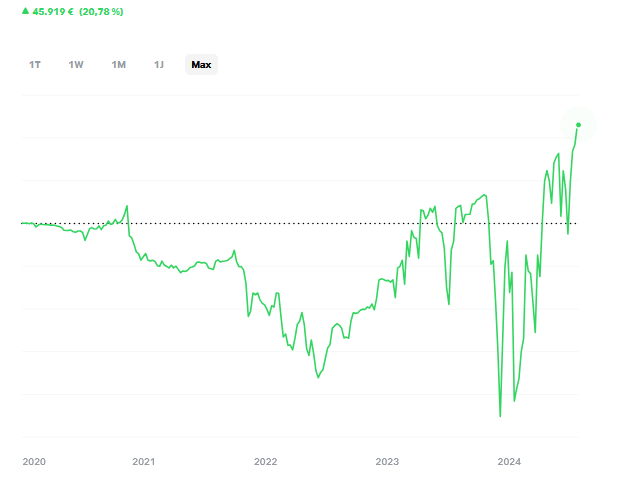Viewport: 627px width, 477px height.
Task: Click the chart line's starting point at 2020
Action: [x=22, y=223]
